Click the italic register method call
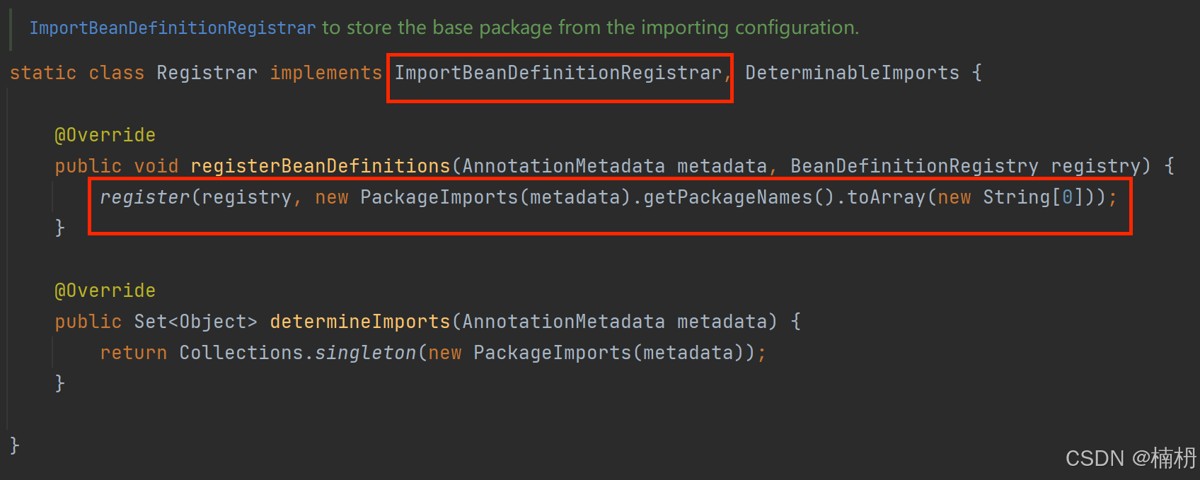This screenshot has height=480, width=1200. (x=145, y=197)
